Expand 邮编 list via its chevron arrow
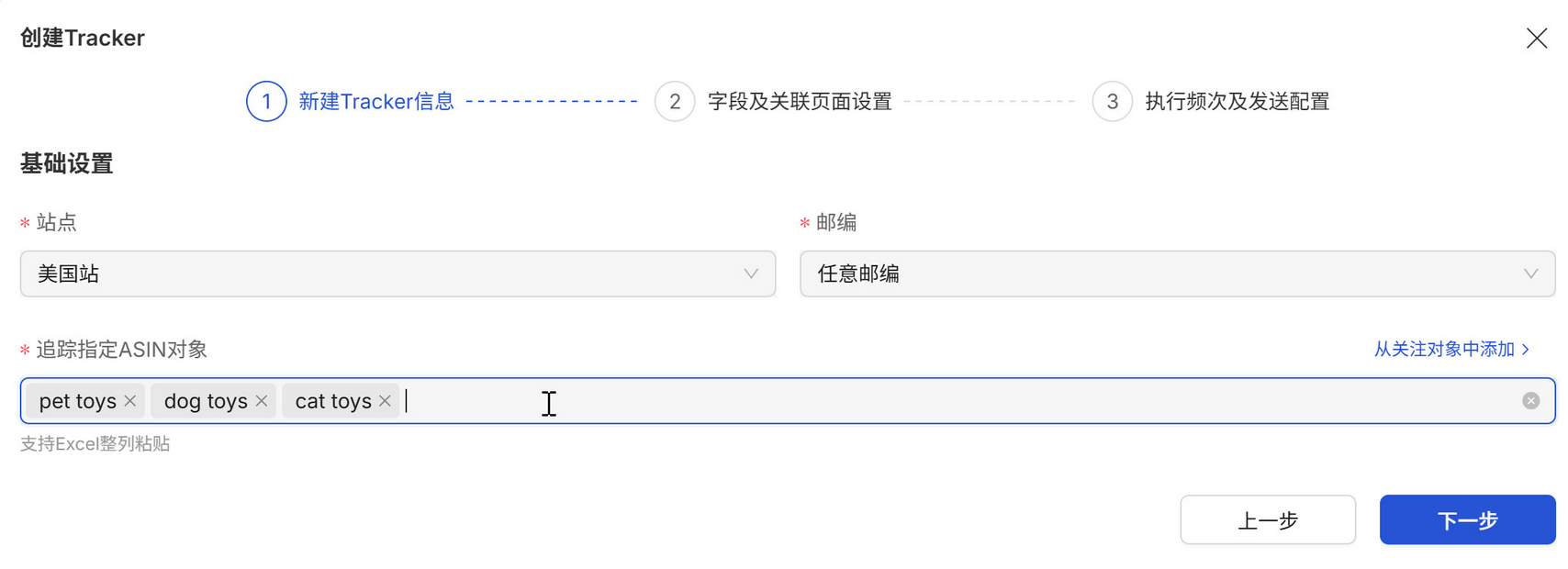1568x569 pixels. point(1530,274)
